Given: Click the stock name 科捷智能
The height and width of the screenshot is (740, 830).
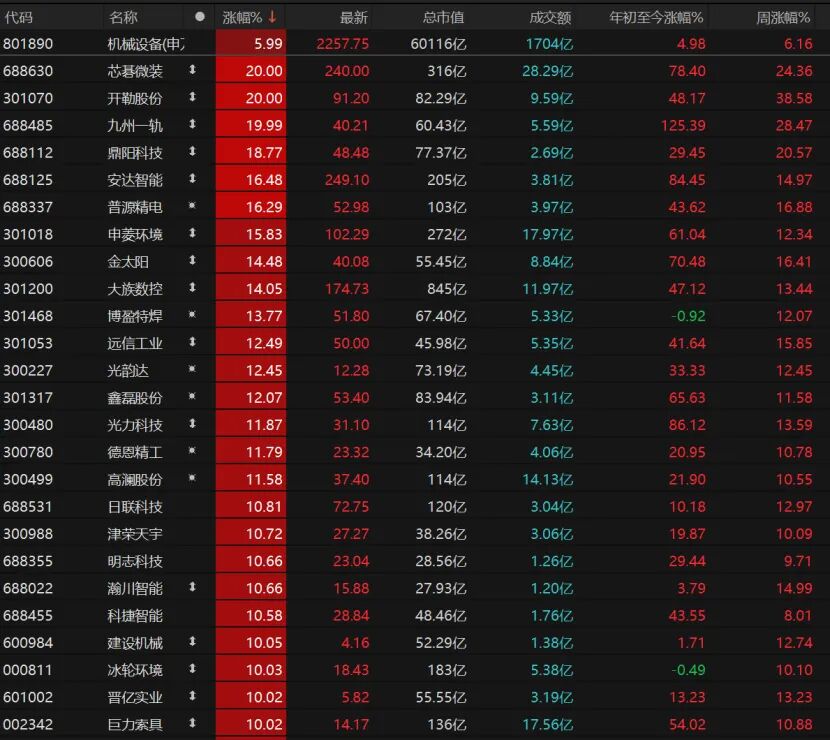Looking at the screenshot, I should click(x=135, y=616).
